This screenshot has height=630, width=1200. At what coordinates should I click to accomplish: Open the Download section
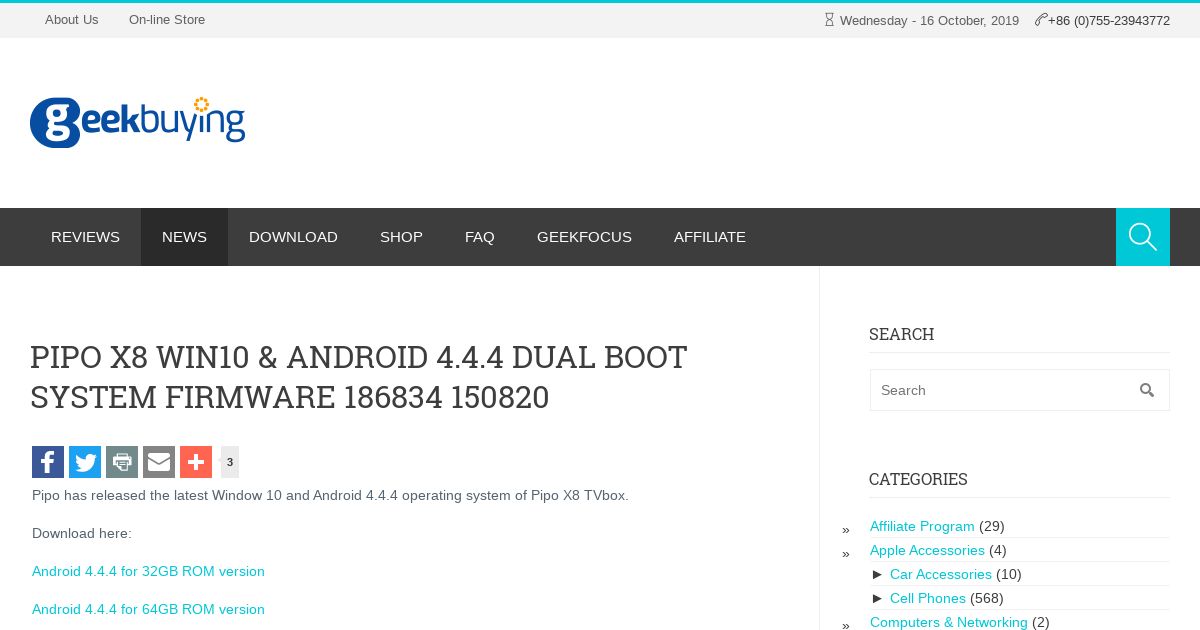click(x=293, y=237)
